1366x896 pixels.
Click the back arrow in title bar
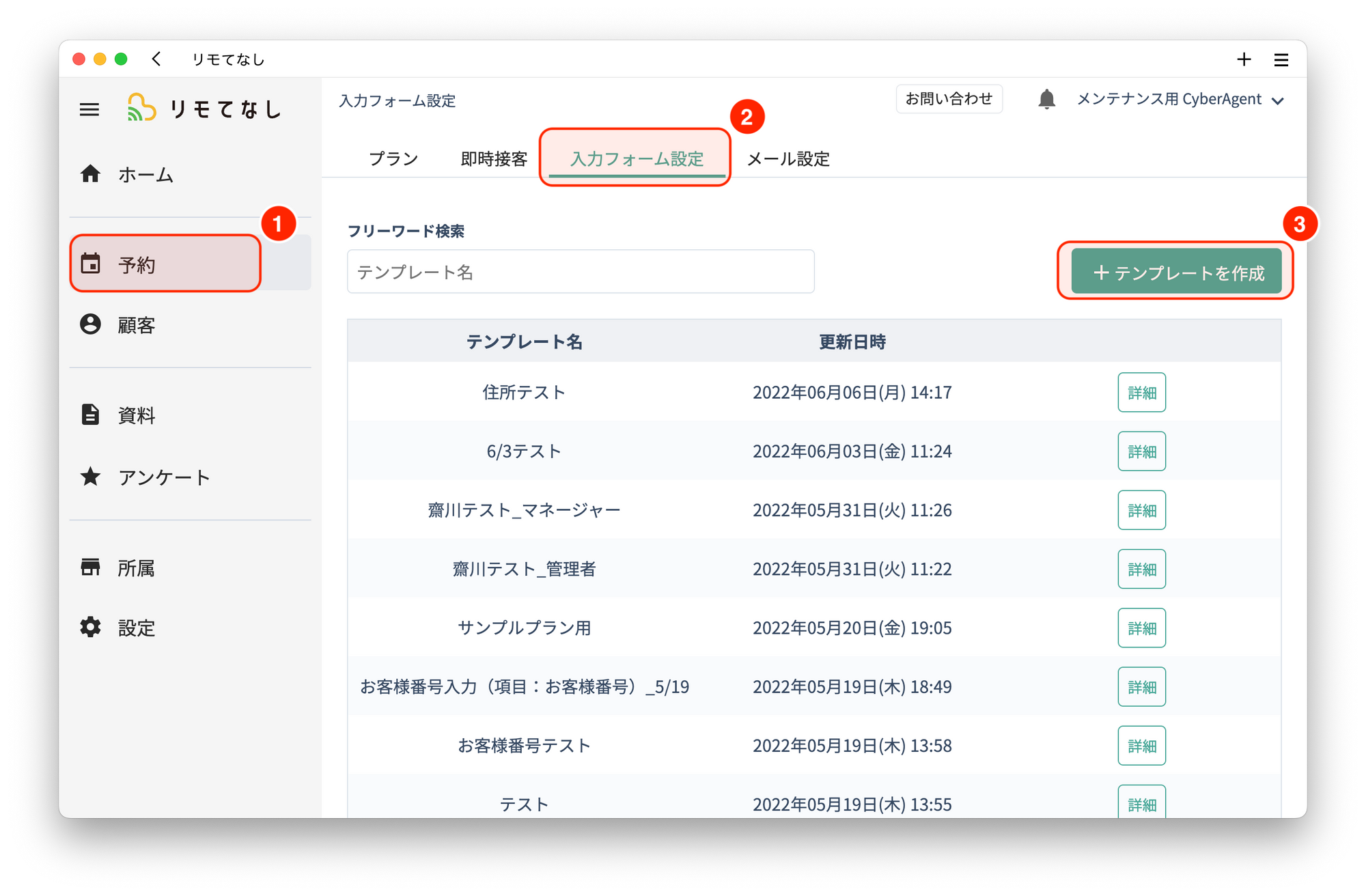click(156, 59)
